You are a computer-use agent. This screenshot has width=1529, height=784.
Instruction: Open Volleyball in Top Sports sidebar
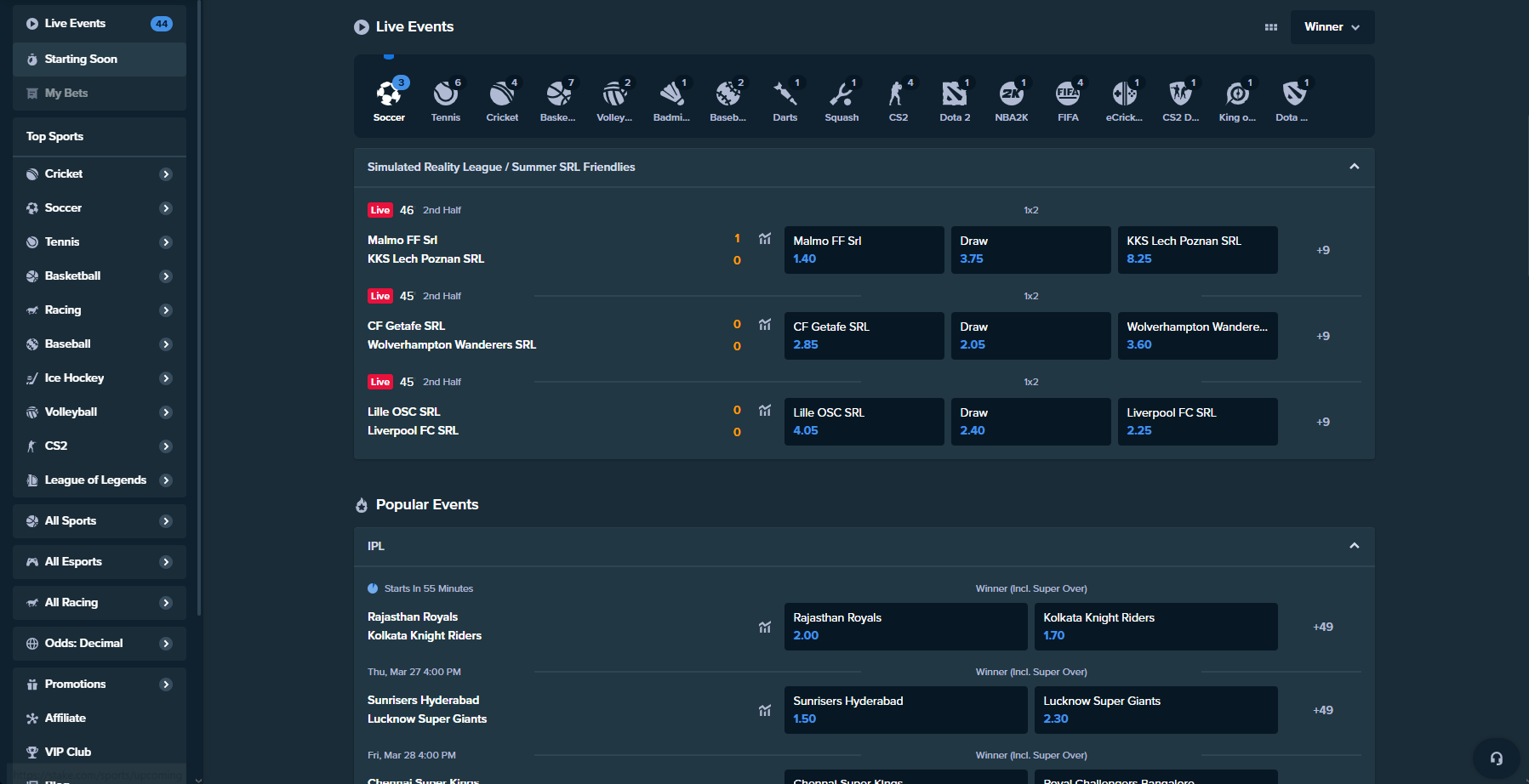coord(100,412)
